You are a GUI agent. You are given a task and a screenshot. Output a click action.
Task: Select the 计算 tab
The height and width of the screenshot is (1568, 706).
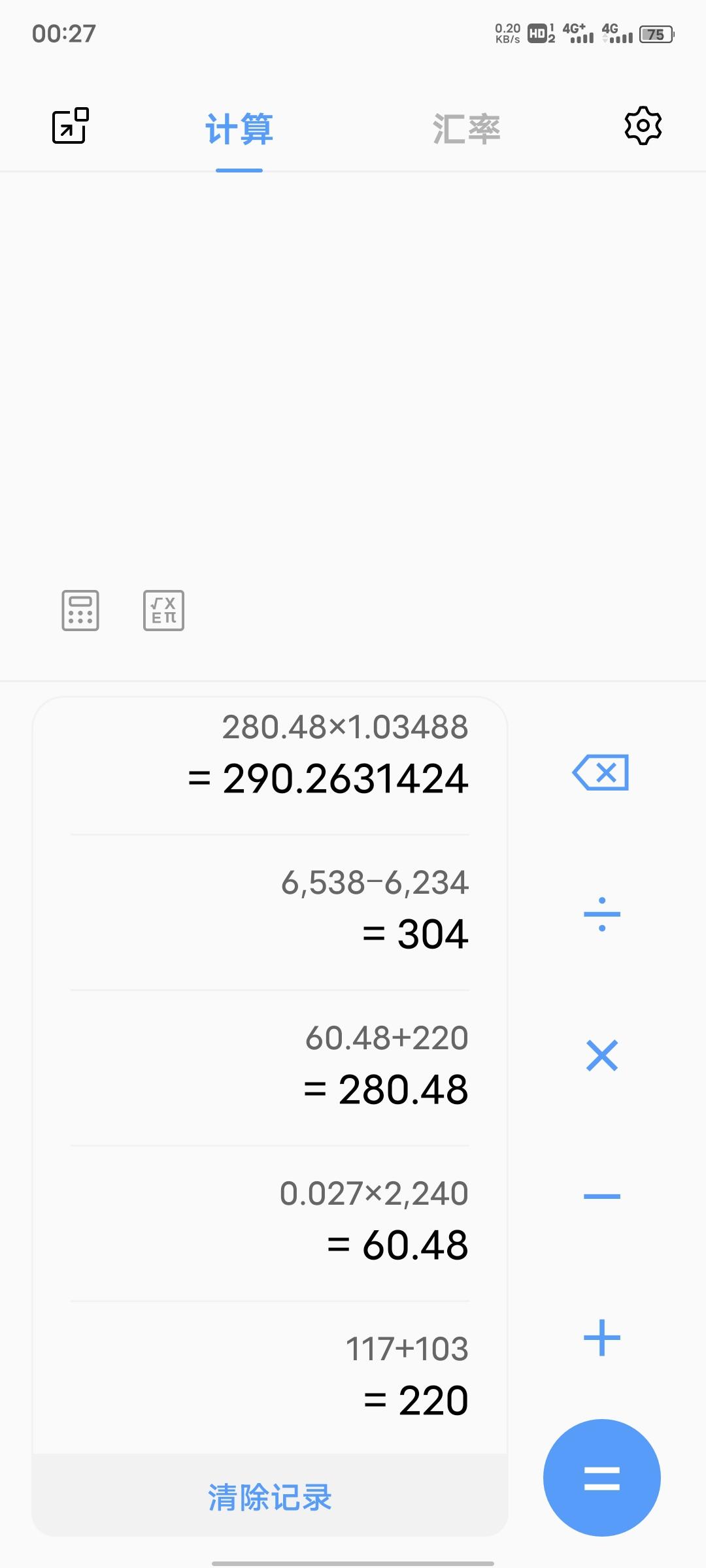point(239,129)
